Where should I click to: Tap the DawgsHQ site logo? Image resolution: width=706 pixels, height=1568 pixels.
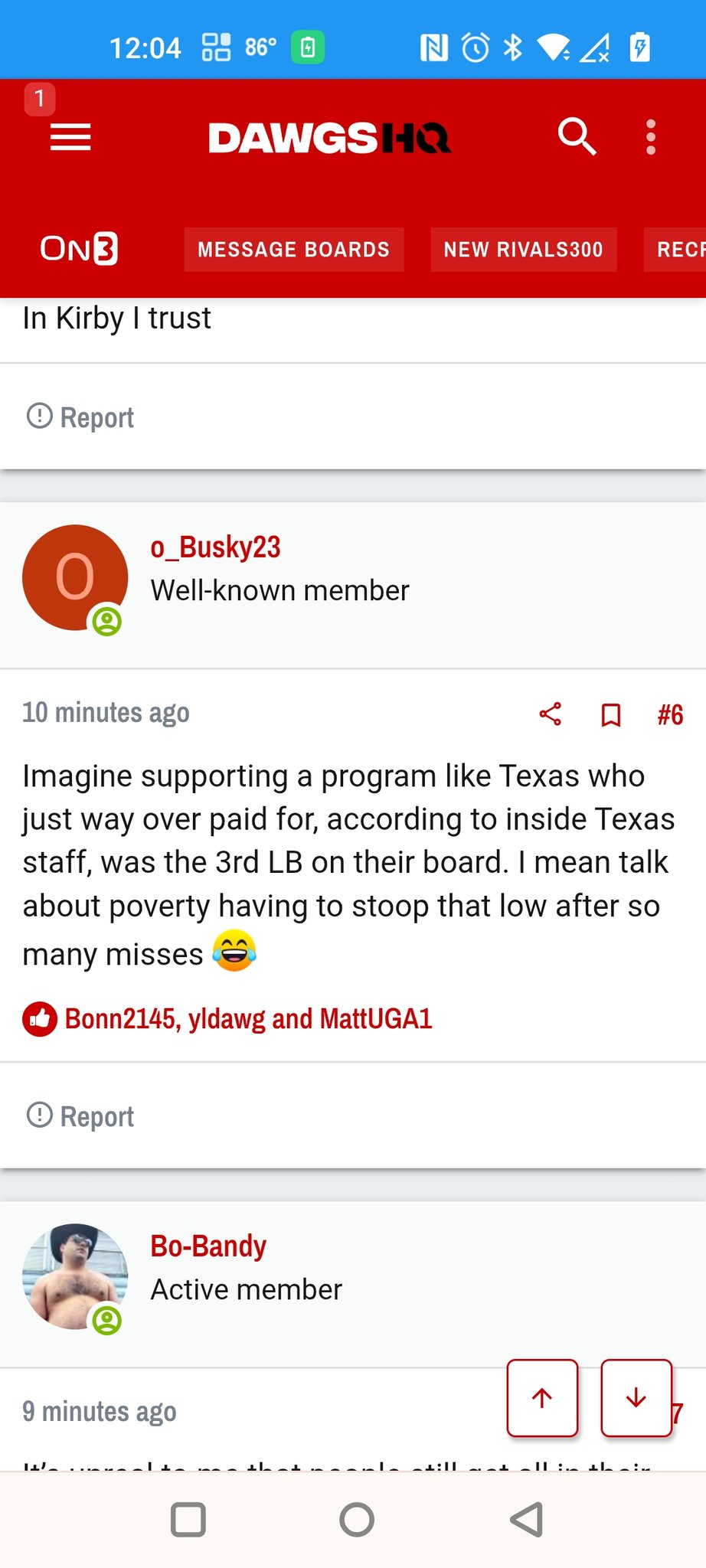click(x=330, y=139)
